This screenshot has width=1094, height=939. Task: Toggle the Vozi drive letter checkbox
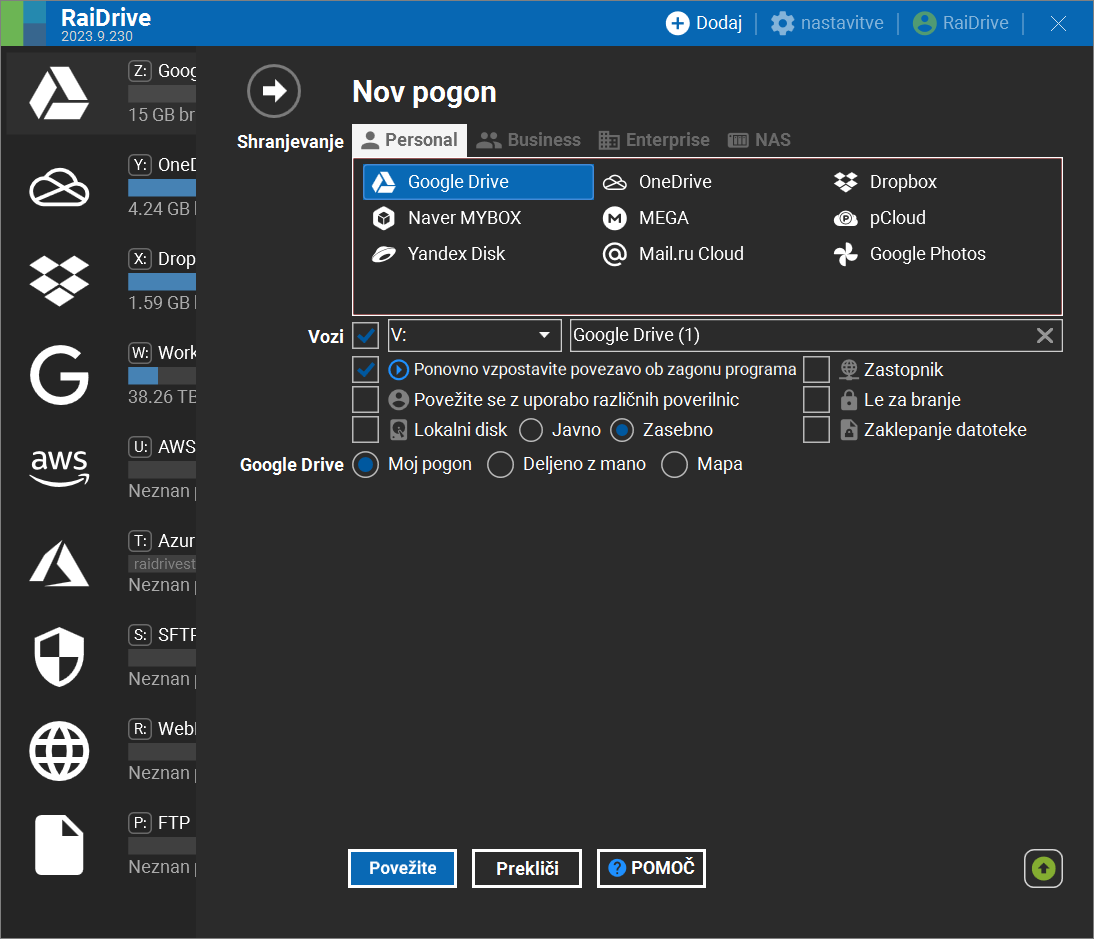pyautogui.click(x=366, y=336)
